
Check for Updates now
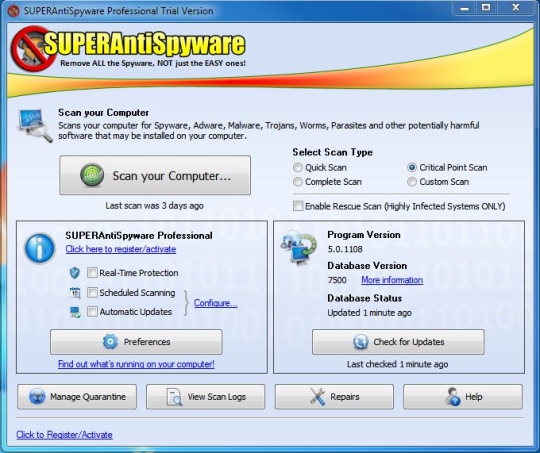click(x=398, y=342)
